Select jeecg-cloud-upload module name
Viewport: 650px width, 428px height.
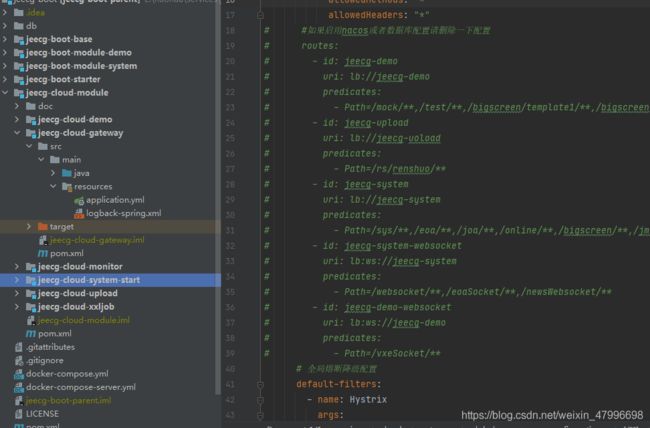78,293
